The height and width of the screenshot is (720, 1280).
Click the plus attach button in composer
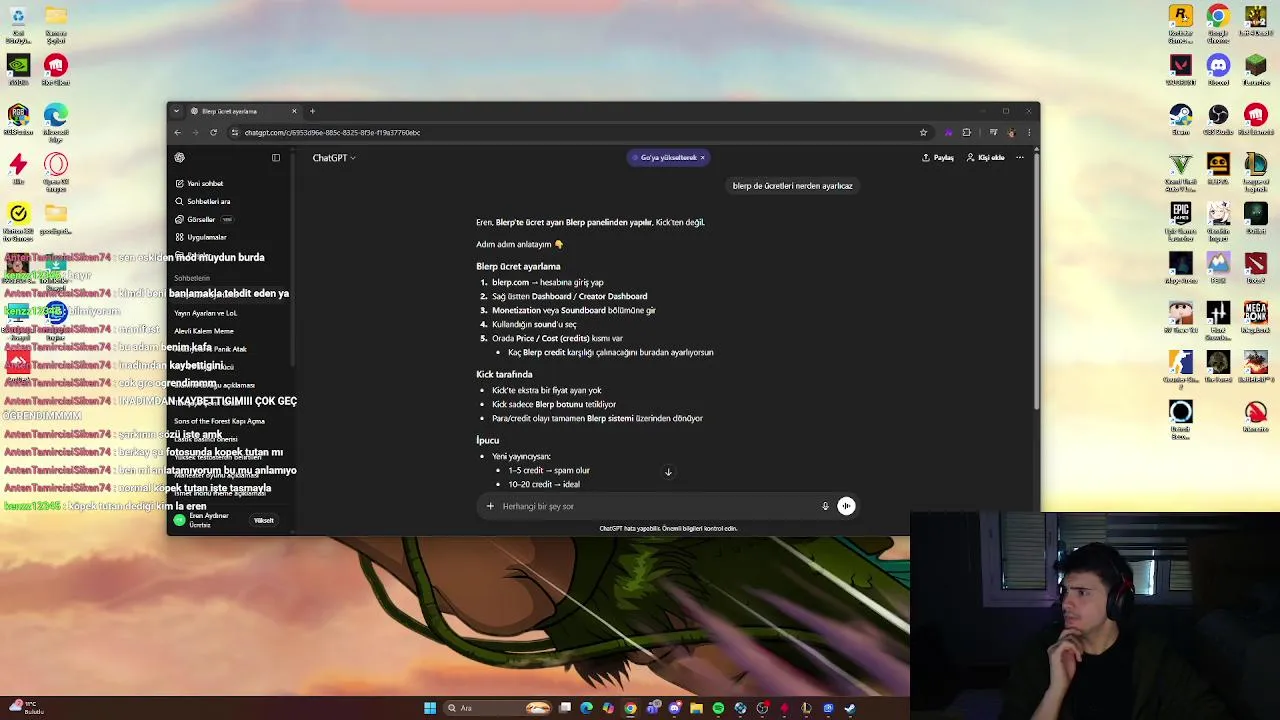[x=490, y=506]
